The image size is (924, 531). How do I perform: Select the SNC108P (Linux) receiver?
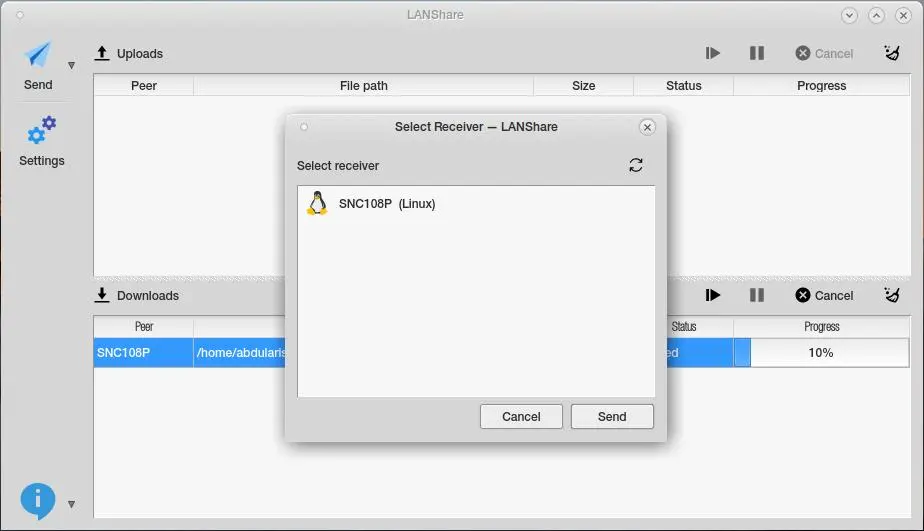[476, 203]
